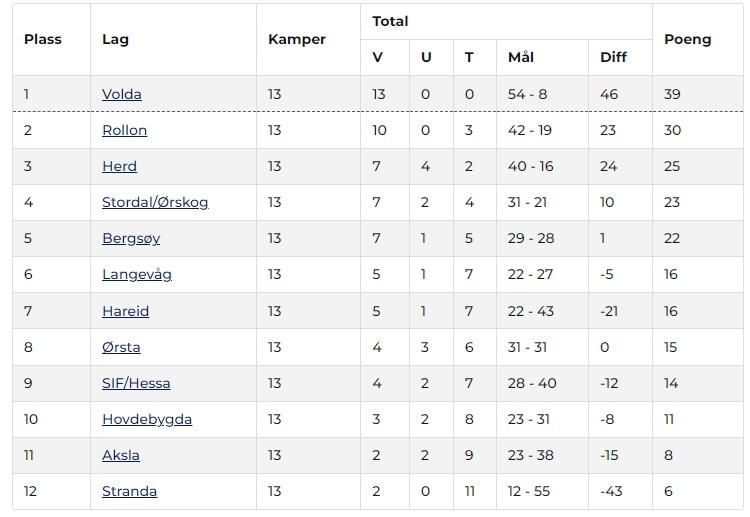
Task: Open the Stranda team link
Action: pyautogui.click(x=129, y=491)
